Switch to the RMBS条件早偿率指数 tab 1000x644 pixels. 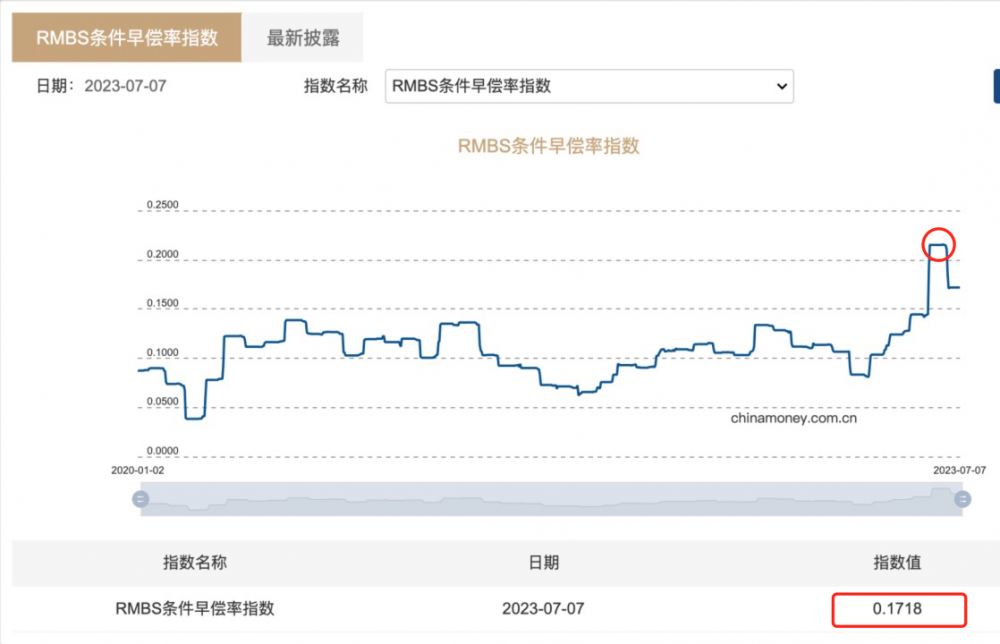126,38
